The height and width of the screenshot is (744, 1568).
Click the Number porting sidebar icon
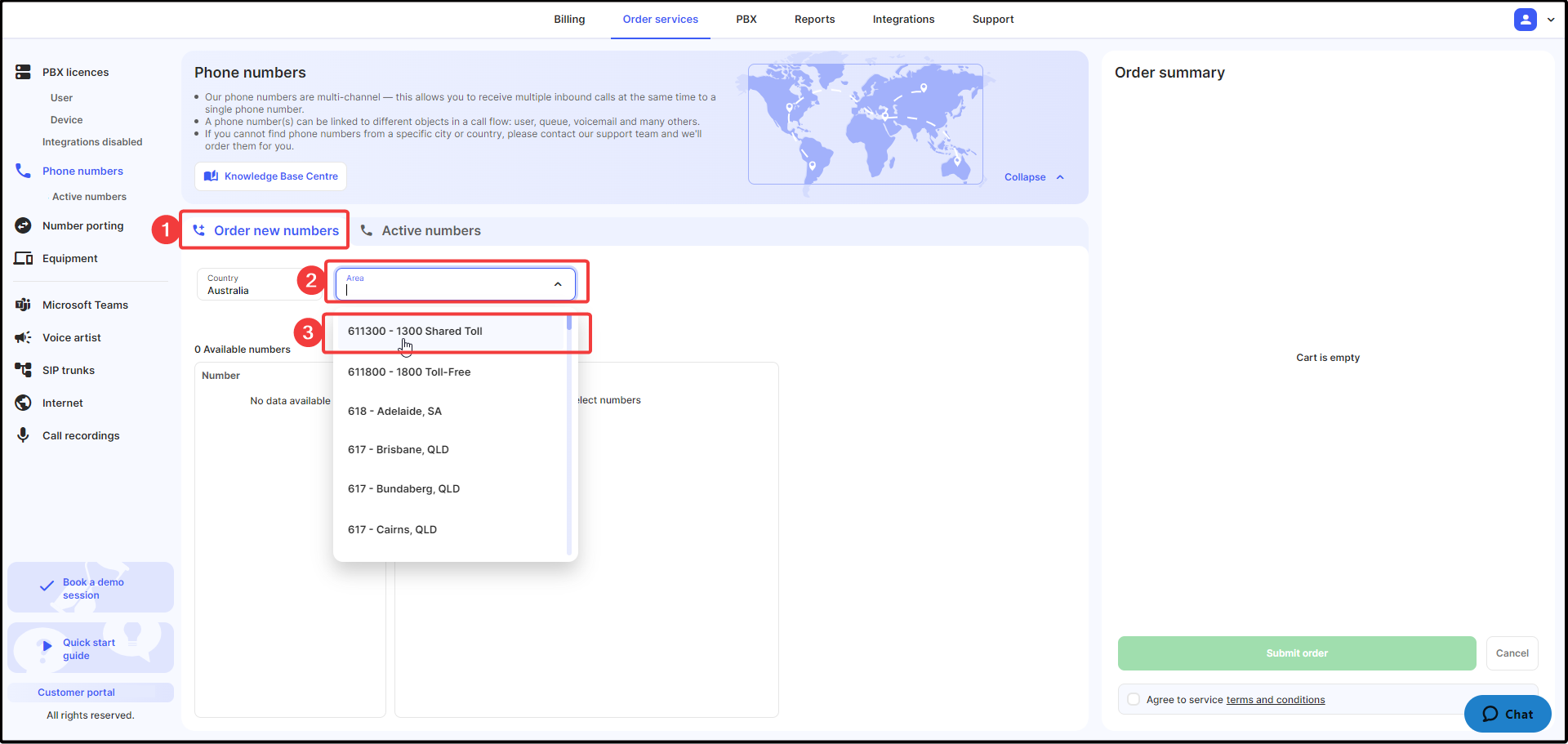[x=23, y=225]
